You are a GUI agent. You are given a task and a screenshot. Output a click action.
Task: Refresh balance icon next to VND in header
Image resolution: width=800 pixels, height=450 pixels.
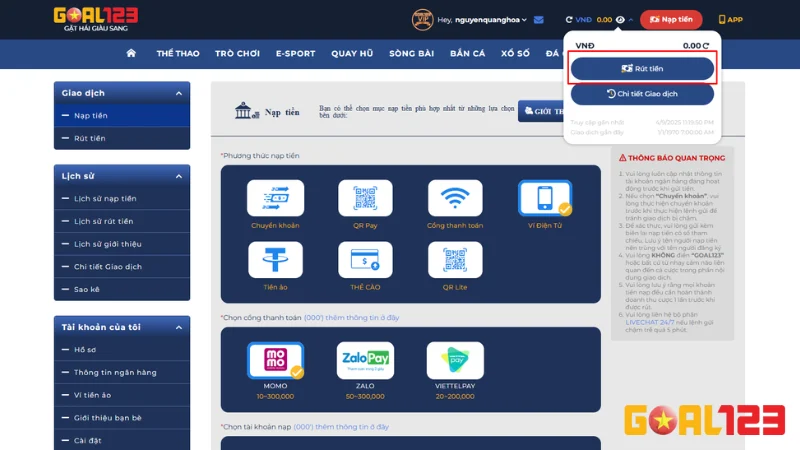coord(569,20)
